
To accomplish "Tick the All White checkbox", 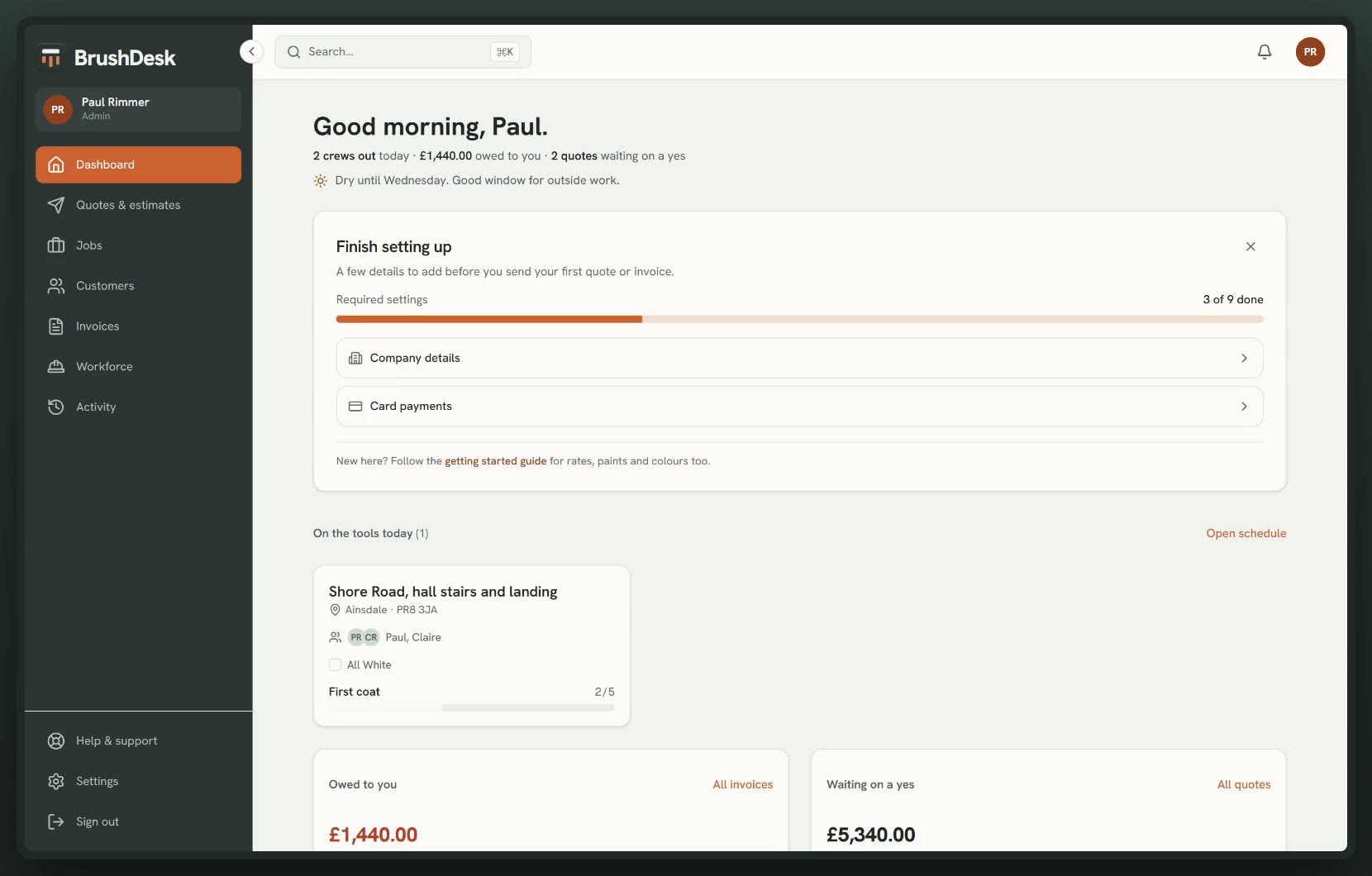I will click(335, 664).
